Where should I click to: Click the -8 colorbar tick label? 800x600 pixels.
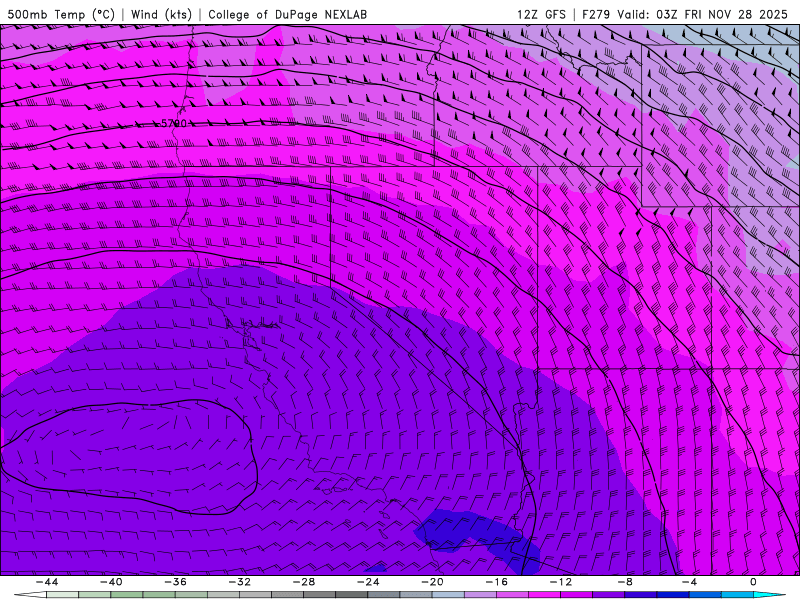tap(625, 582)
